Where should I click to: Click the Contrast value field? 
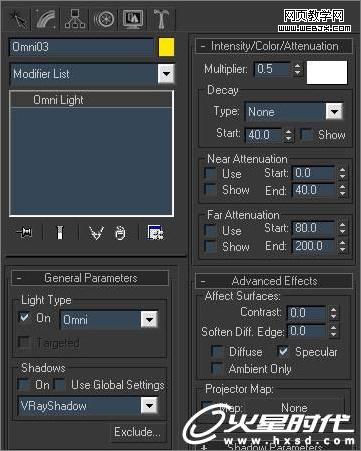[306, 313]
